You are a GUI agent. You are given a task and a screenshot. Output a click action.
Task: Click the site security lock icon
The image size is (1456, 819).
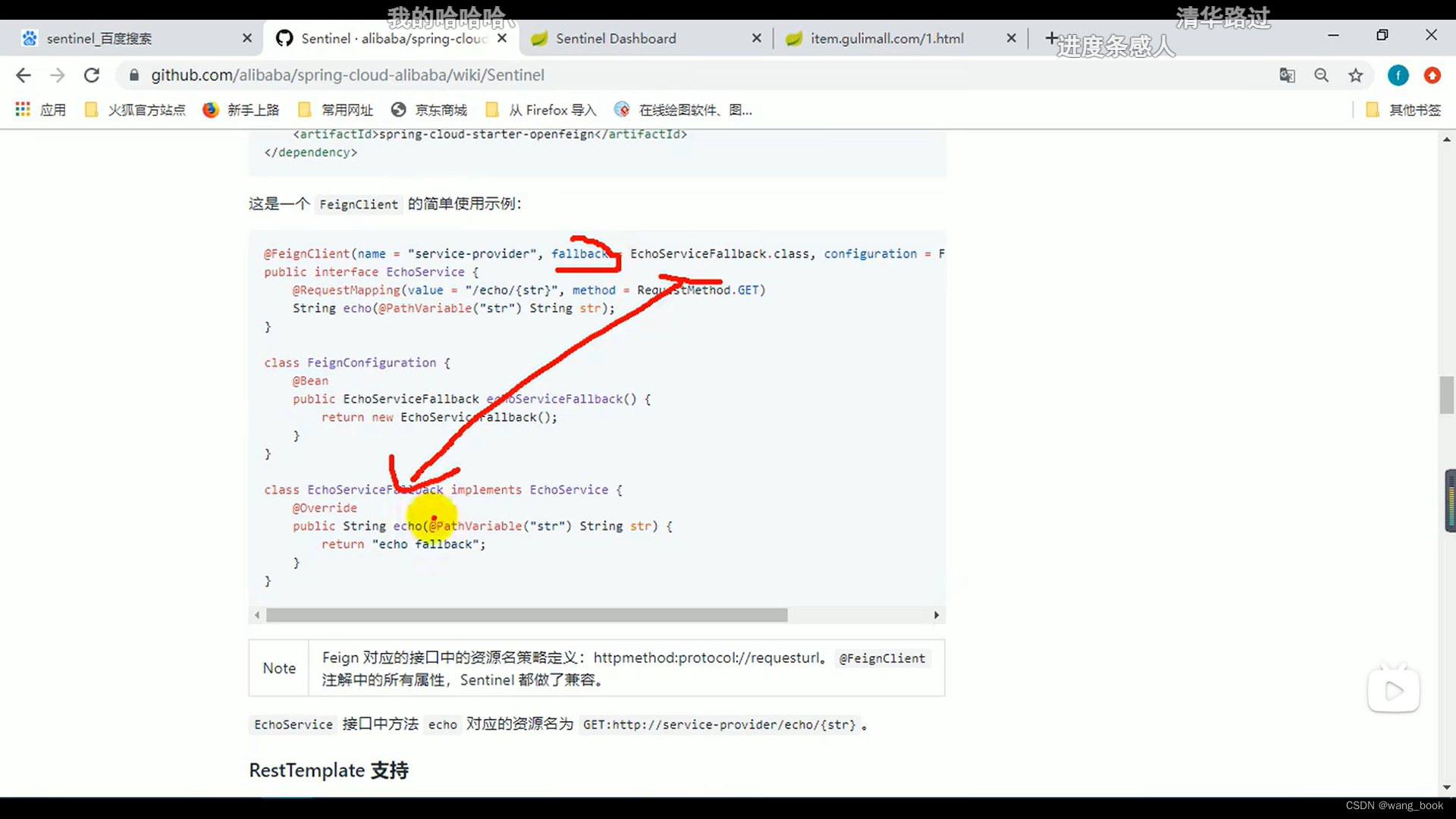pyautogui.click(x=133, y=75)
